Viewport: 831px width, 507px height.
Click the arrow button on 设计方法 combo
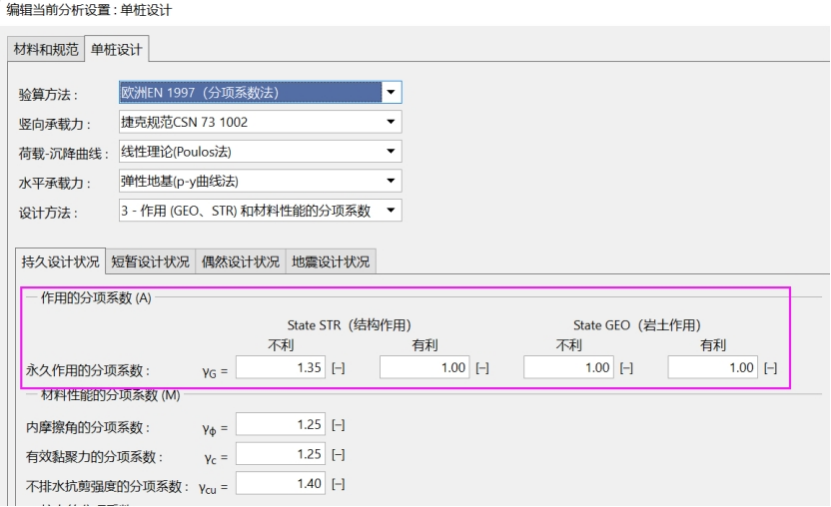pos(392,211)
